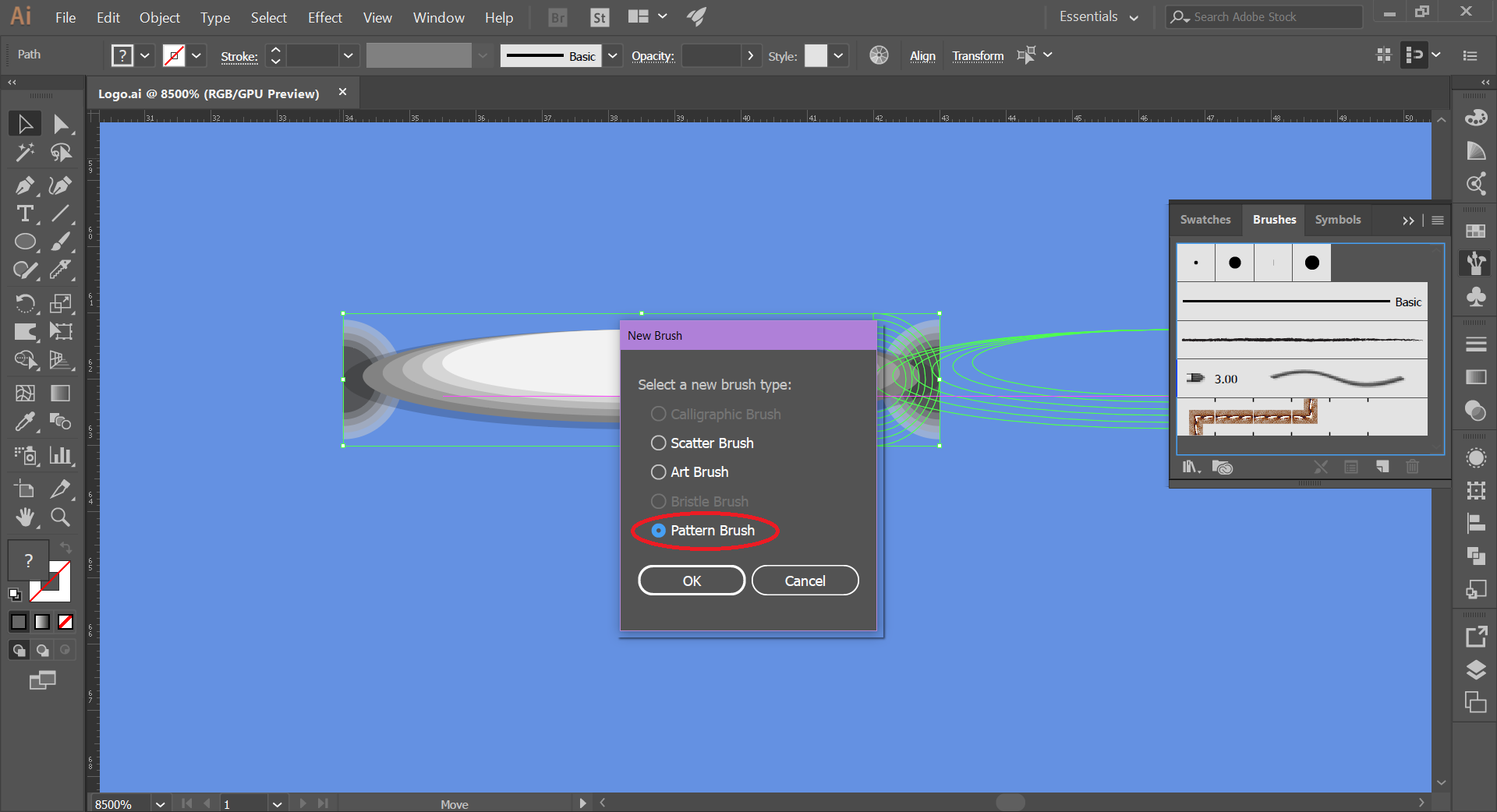The image size is (1497, 812).
Task: Select the Type tool
Action: click(25, 214)
